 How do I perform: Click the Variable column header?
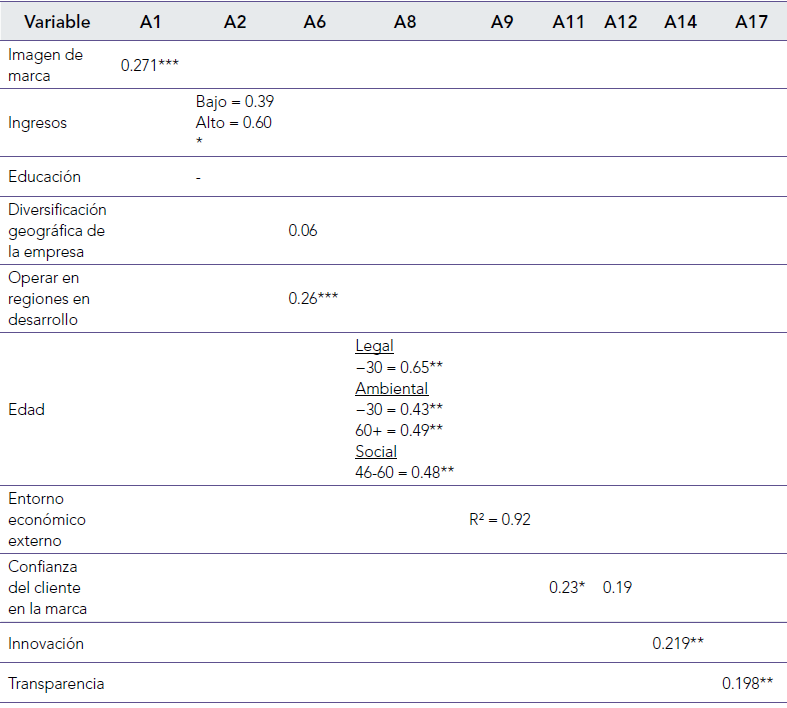[x=57, y=22]
